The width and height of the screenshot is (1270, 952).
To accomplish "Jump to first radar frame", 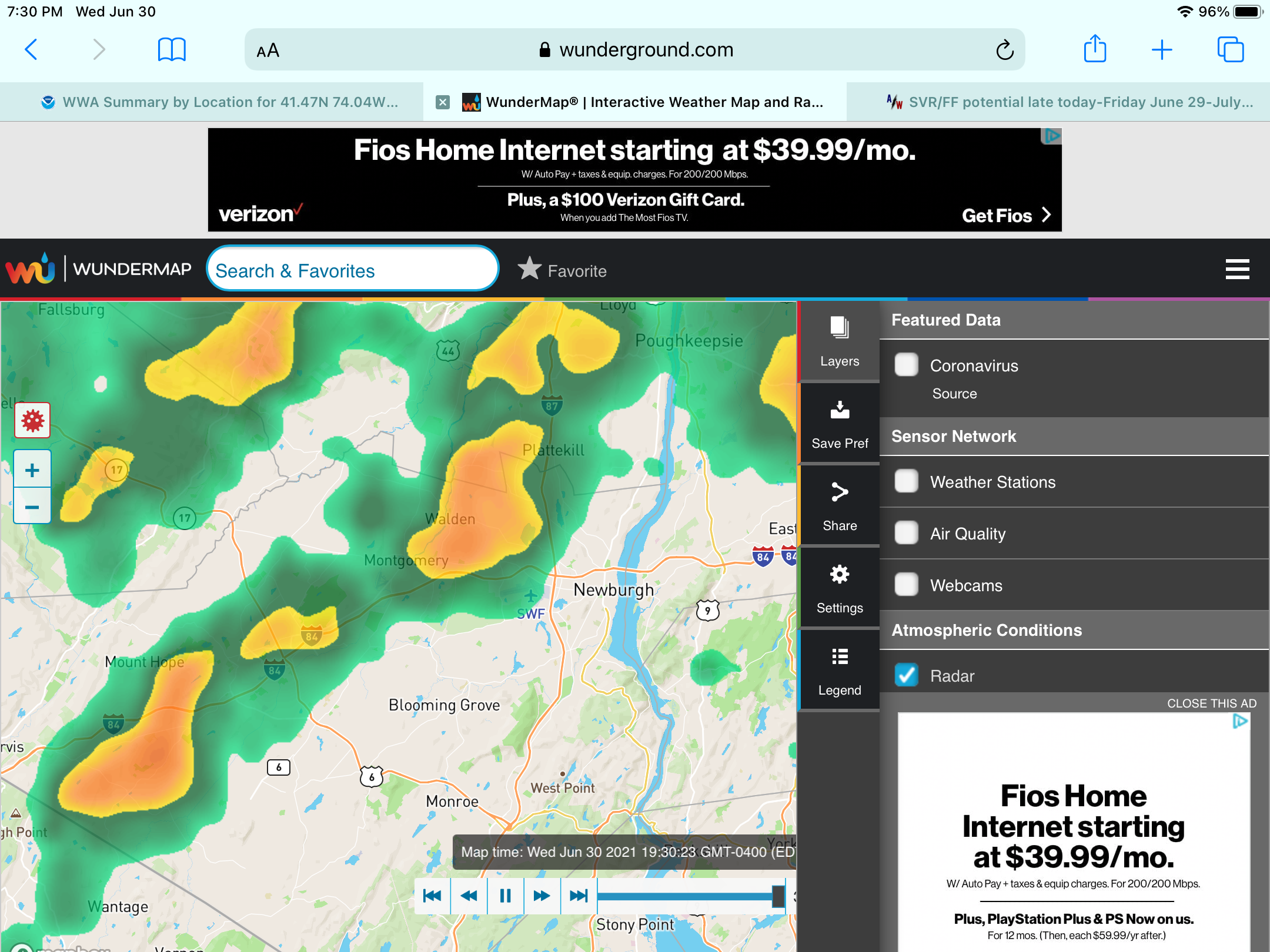I will 432,896.
